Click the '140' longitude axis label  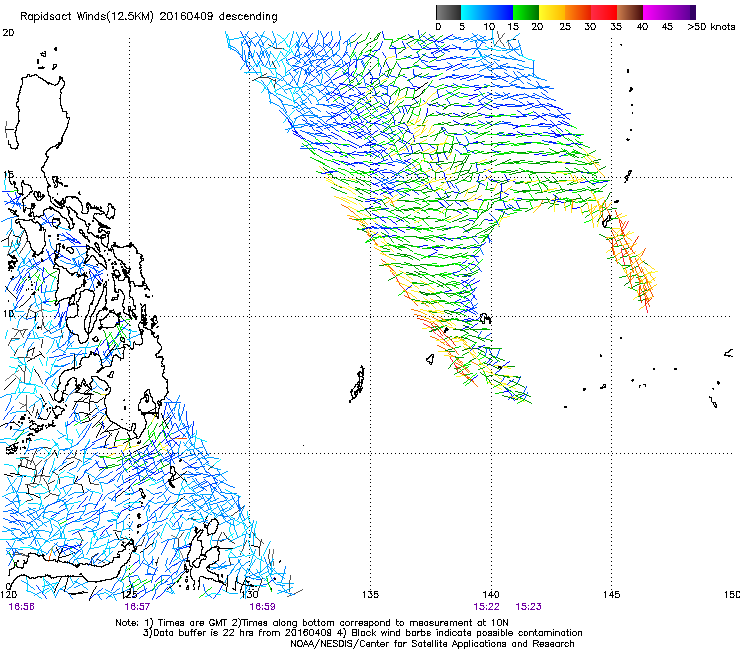(x=491, y=594)
